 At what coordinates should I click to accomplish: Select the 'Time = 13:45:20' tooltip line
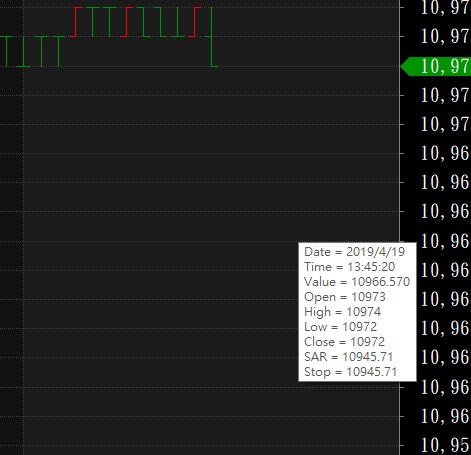(x=349, y=267)
